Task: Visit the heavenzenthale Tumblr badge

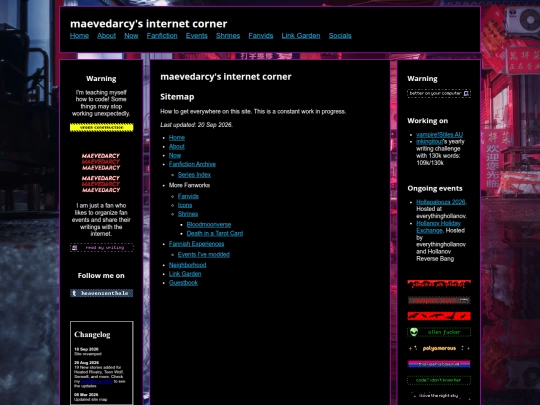Action: (x=101, y=293)
